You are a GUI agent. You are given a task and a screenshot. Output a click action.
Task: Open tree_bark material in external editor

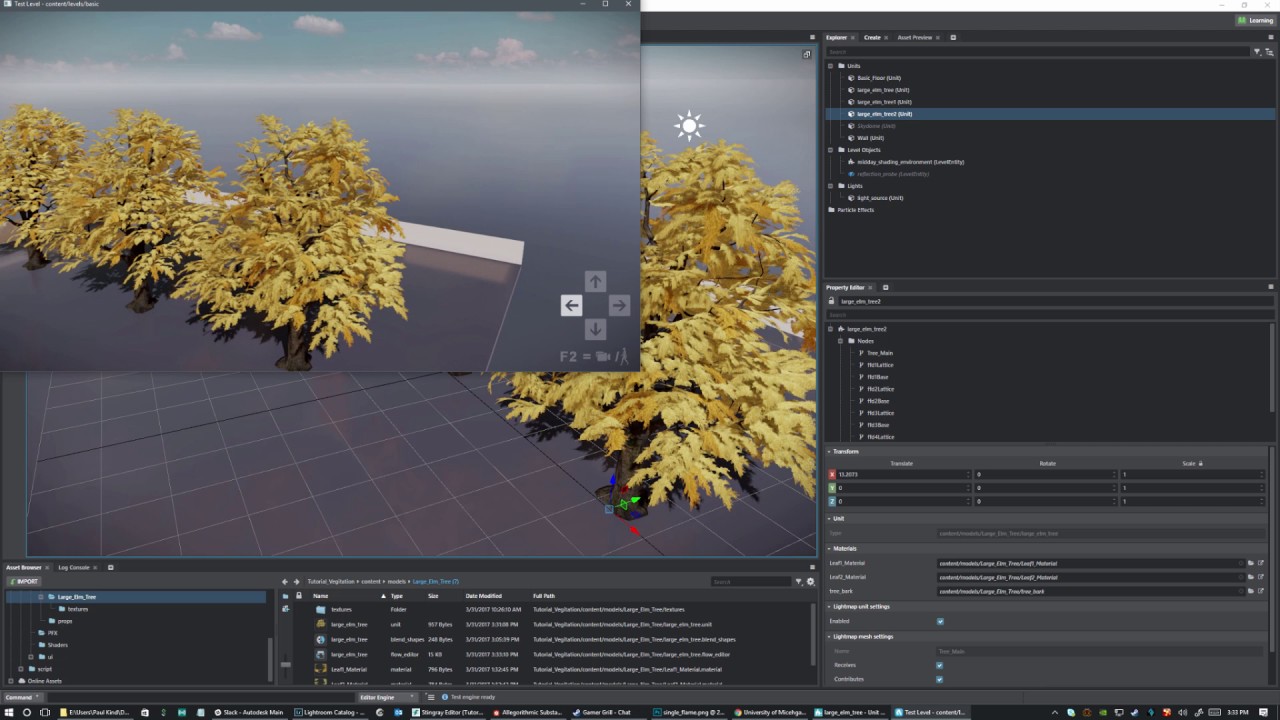[1261, 591]
